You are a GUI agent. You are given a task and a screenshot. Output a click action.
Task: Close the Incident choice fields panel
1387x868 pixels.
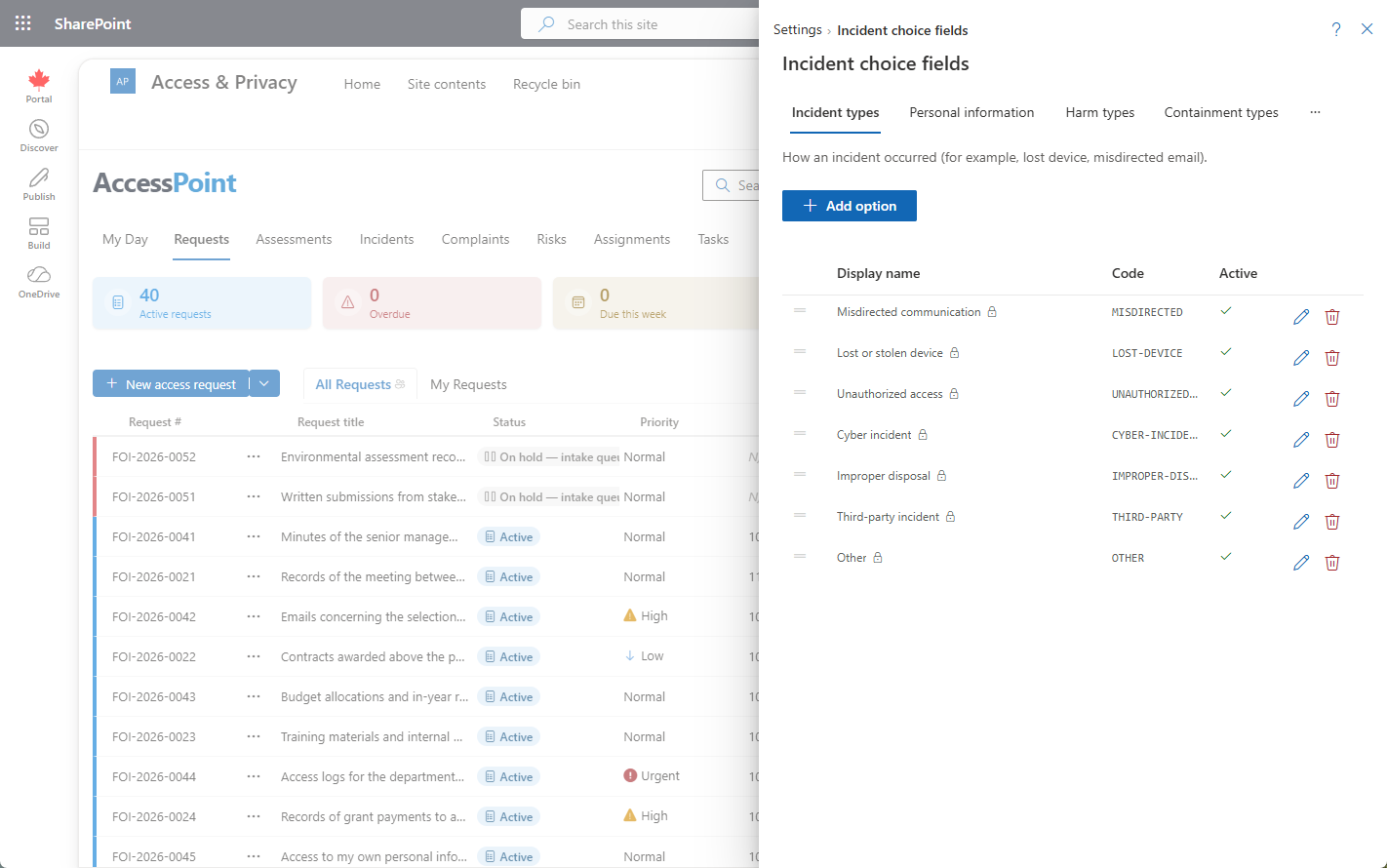pos(1367,29)
